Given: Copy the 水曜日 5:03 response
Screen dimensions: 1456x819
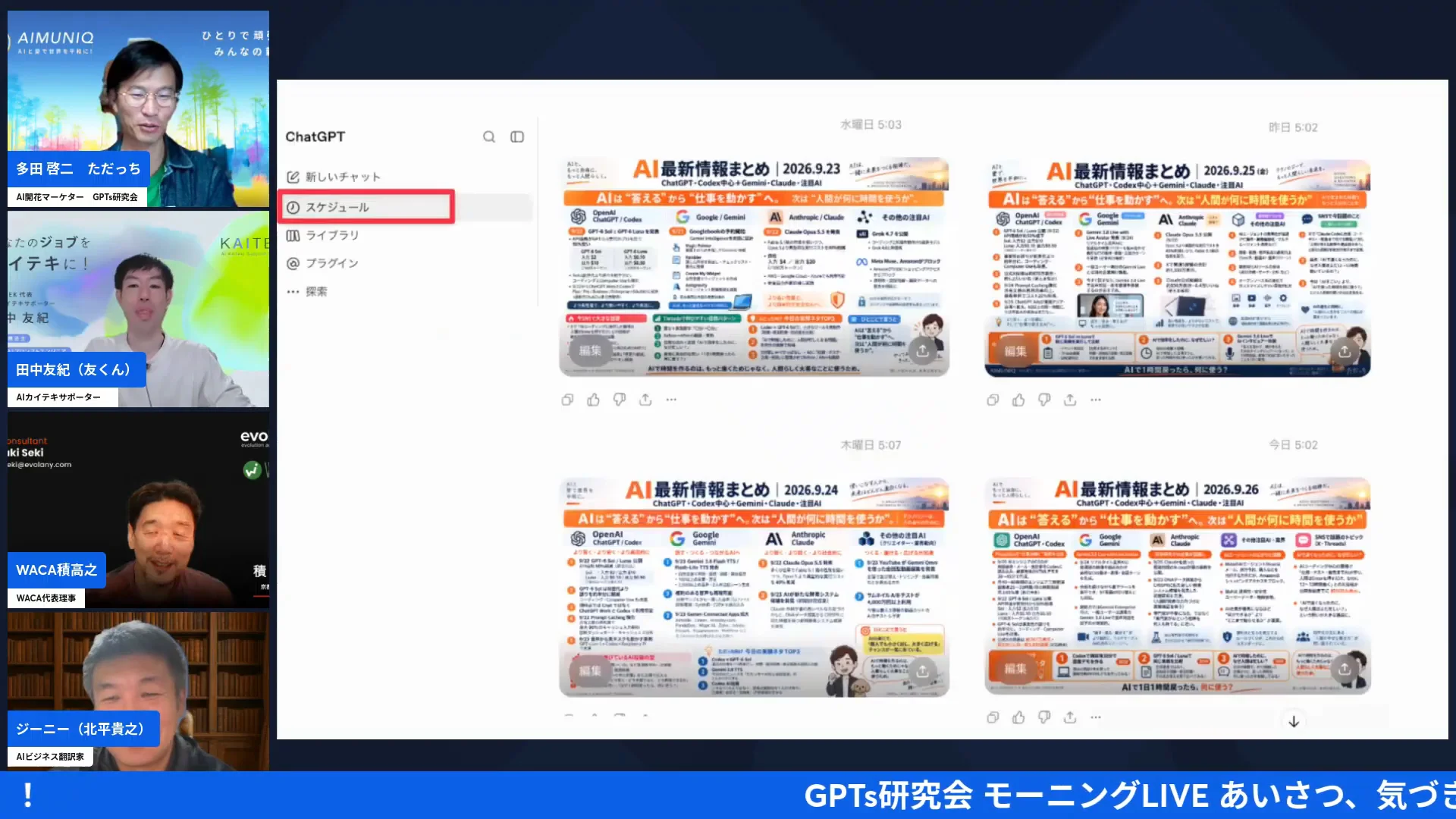Looking at the screenshot, I should tap(567, 400).
